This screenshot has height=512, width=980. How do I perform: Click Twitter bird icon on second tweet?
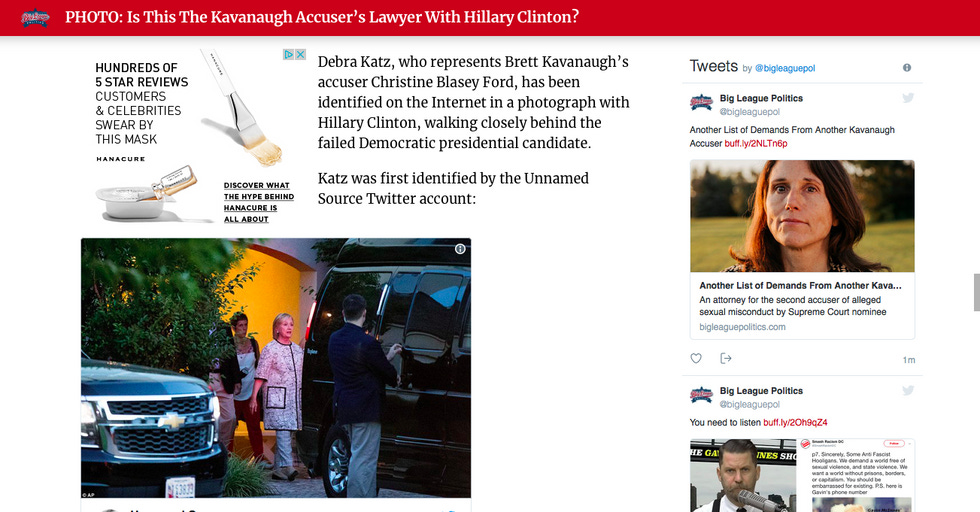pyautogui.click(x=908, y=390)
